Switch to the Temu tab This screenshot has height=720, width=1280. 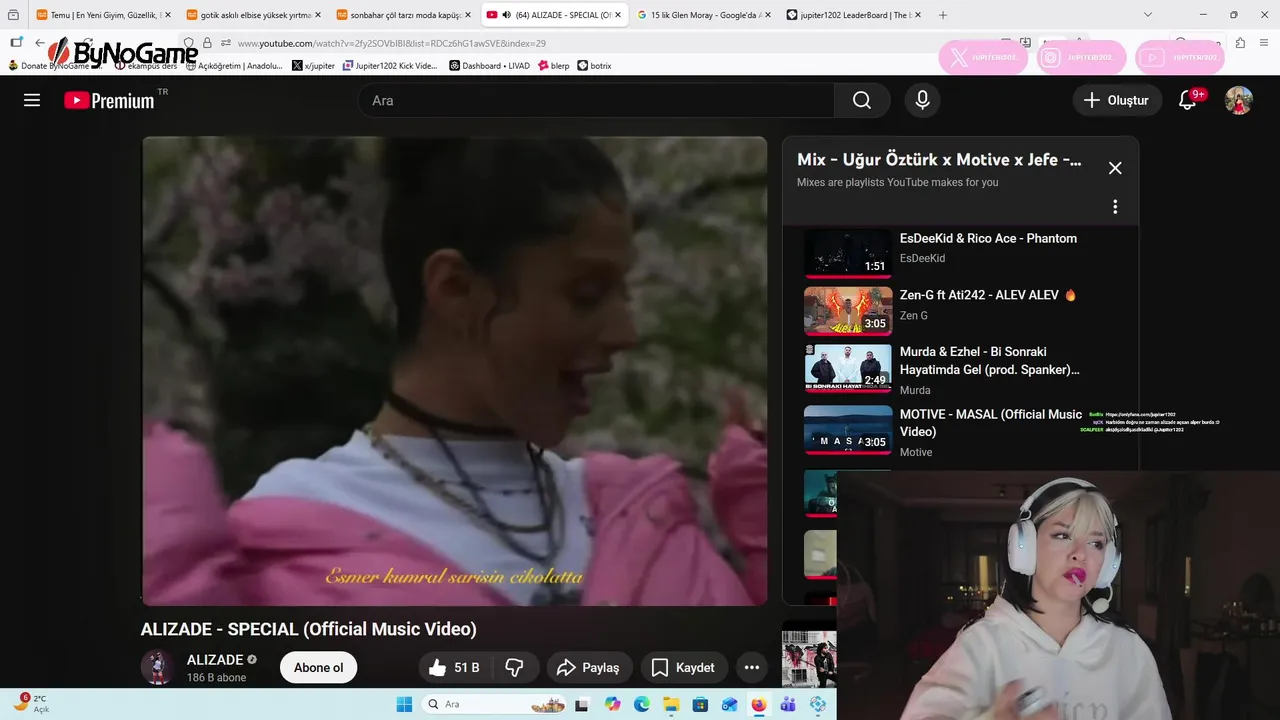(x=103, y=15)
